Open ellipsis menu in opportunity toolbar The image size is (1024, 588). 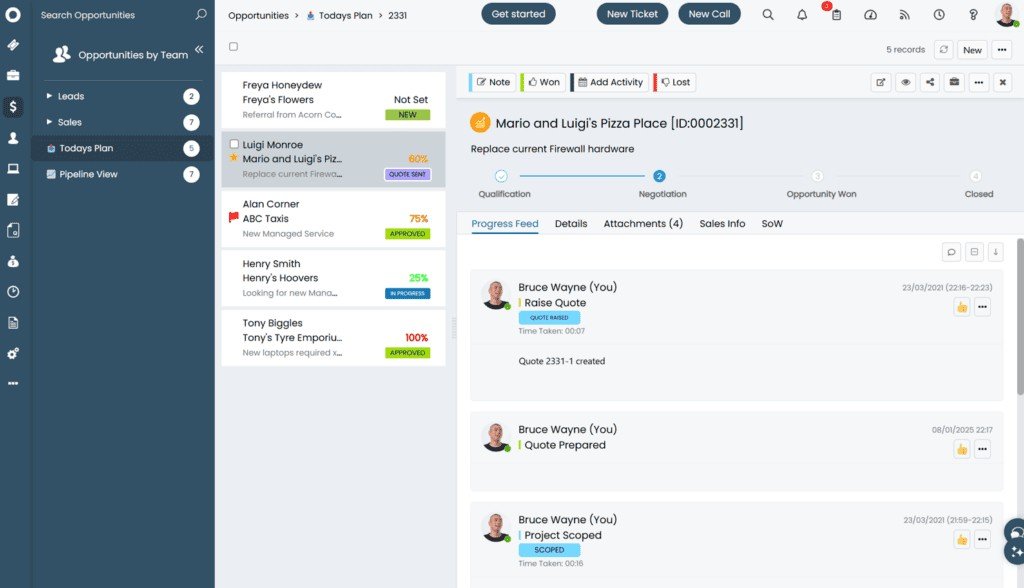978,82
